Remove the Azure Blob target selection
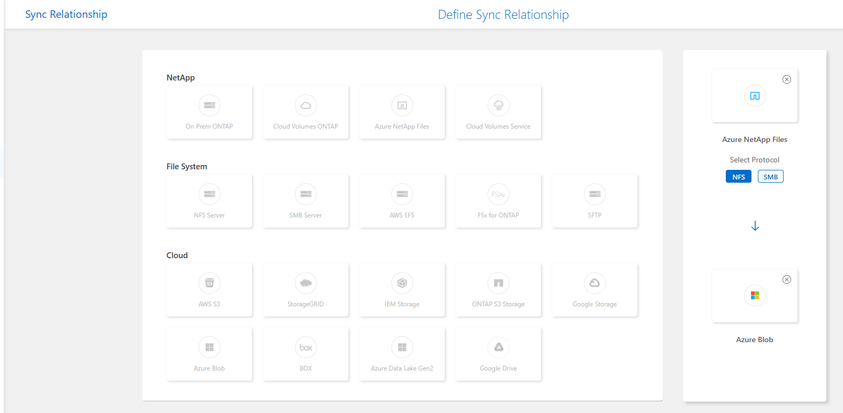This screenshot has width=843, height=413. [787, 280]
